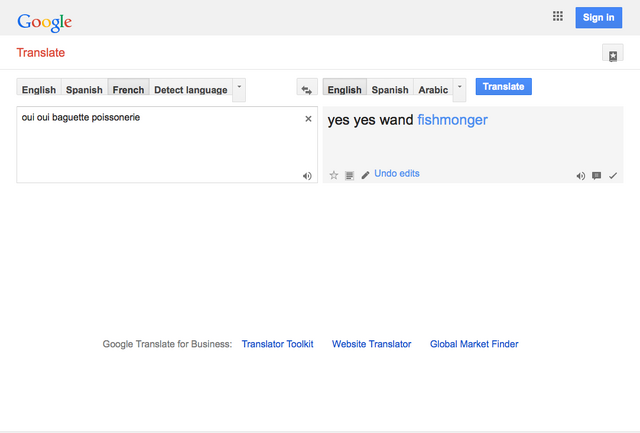Open the rate translation speech bubble

click(x=596, y=175)
